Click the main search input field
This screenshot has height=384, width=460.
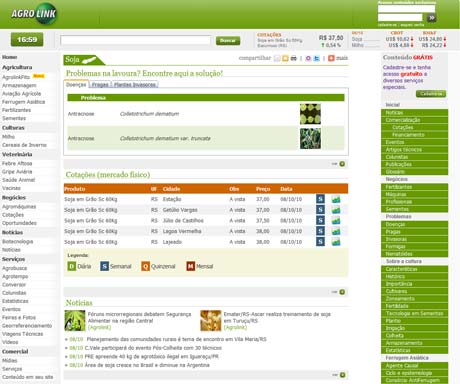coord(135,40)
